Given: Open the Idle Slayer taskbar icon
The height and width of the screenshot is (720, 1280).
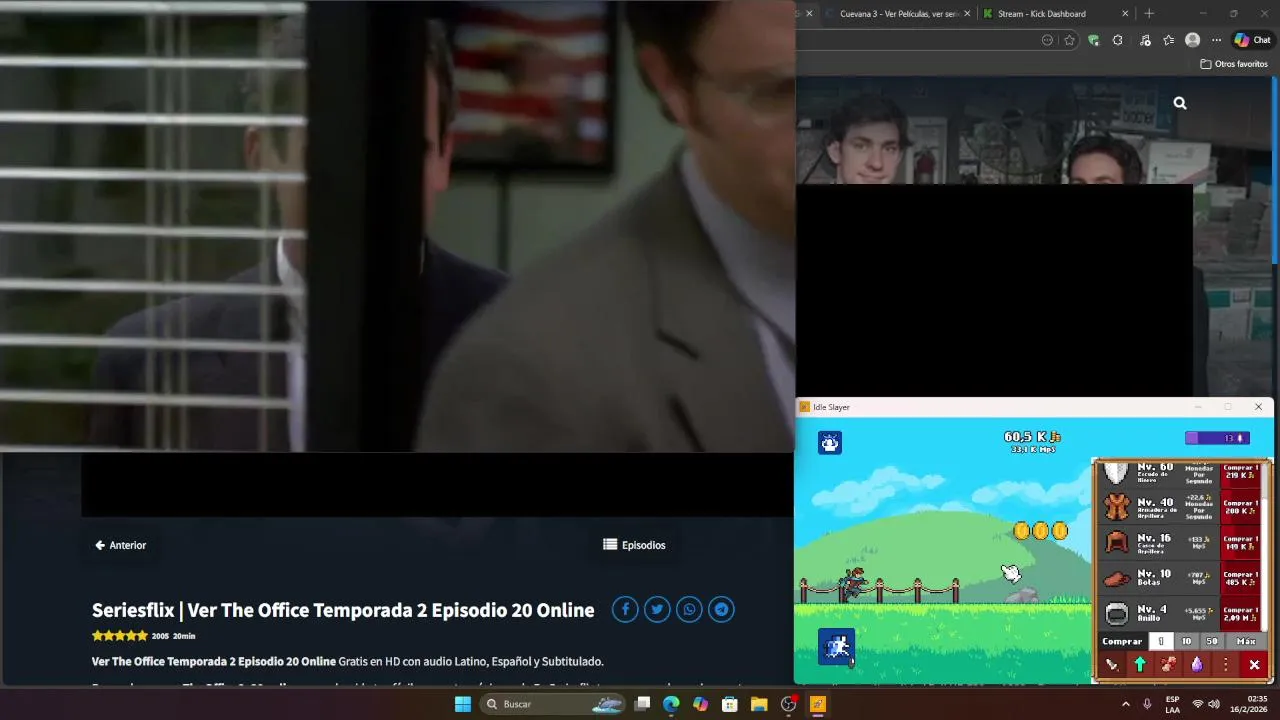Looking at the screenshot, I should point(817,704).
